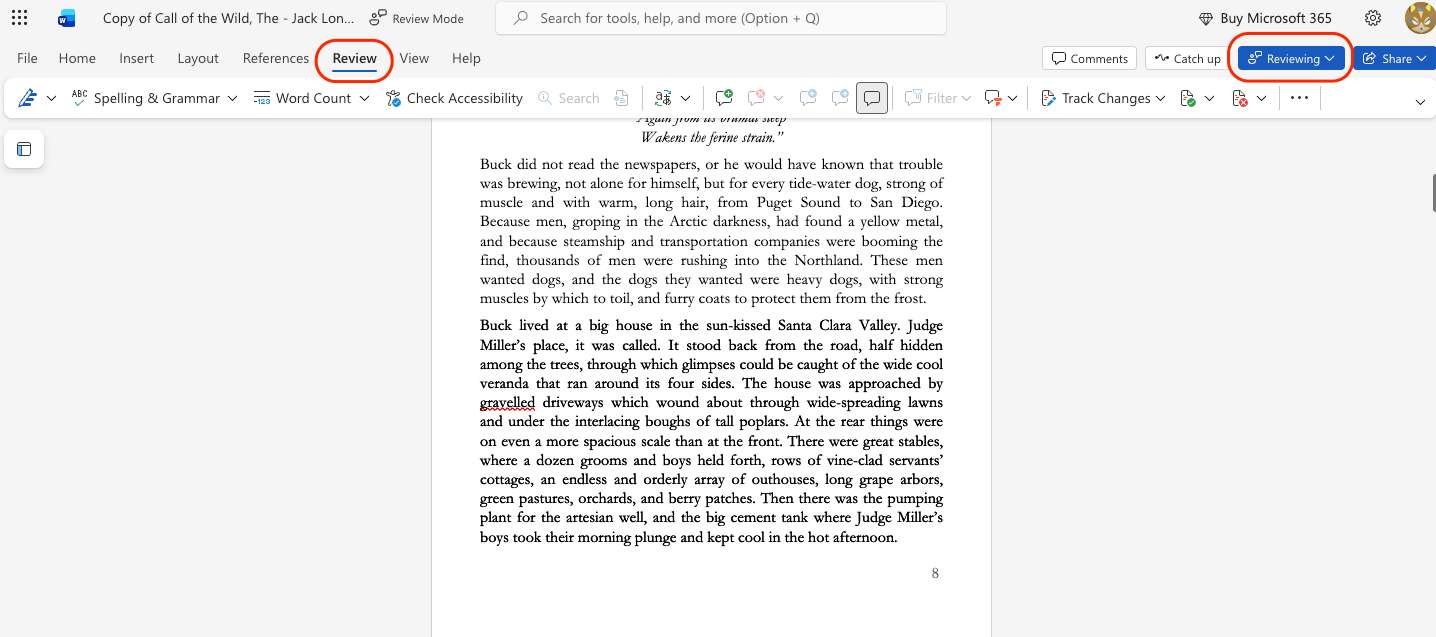Screen dimensions: 1436x637
Task: Click the Review Mode indicator in title bar
Action: pyautogui.click(x=416, y=18)
